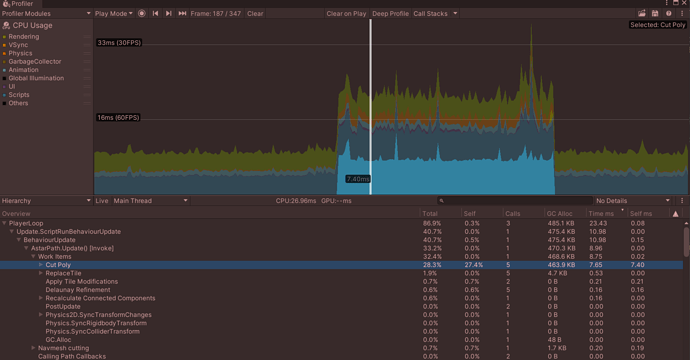Viewport: 690px width, 360px height.
Task: Sort by the GC Alloc column header
Action: coord(565,214)
